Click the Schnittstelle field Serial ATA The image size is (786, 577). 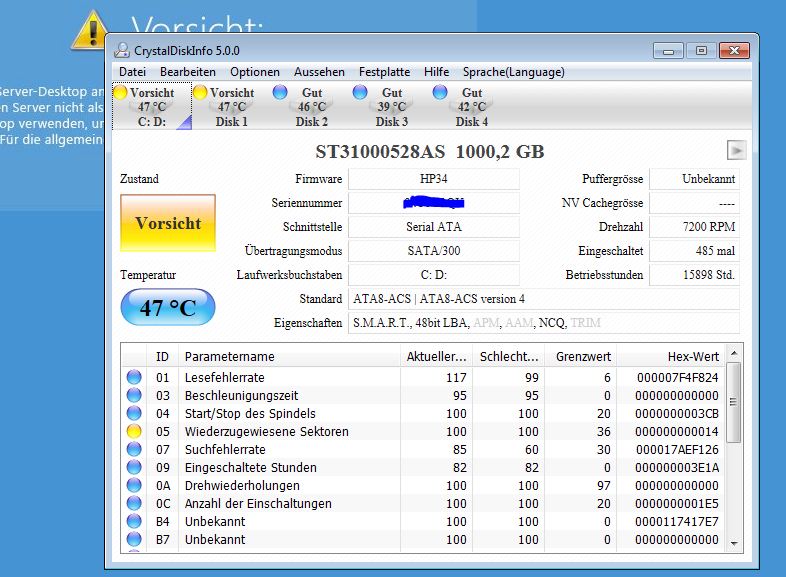point(434,227)
